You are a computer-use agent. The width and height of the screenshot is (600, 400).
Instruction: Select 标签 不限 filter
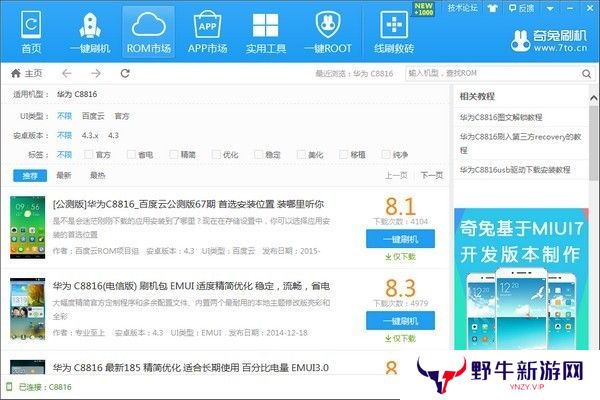click(64, 154)
